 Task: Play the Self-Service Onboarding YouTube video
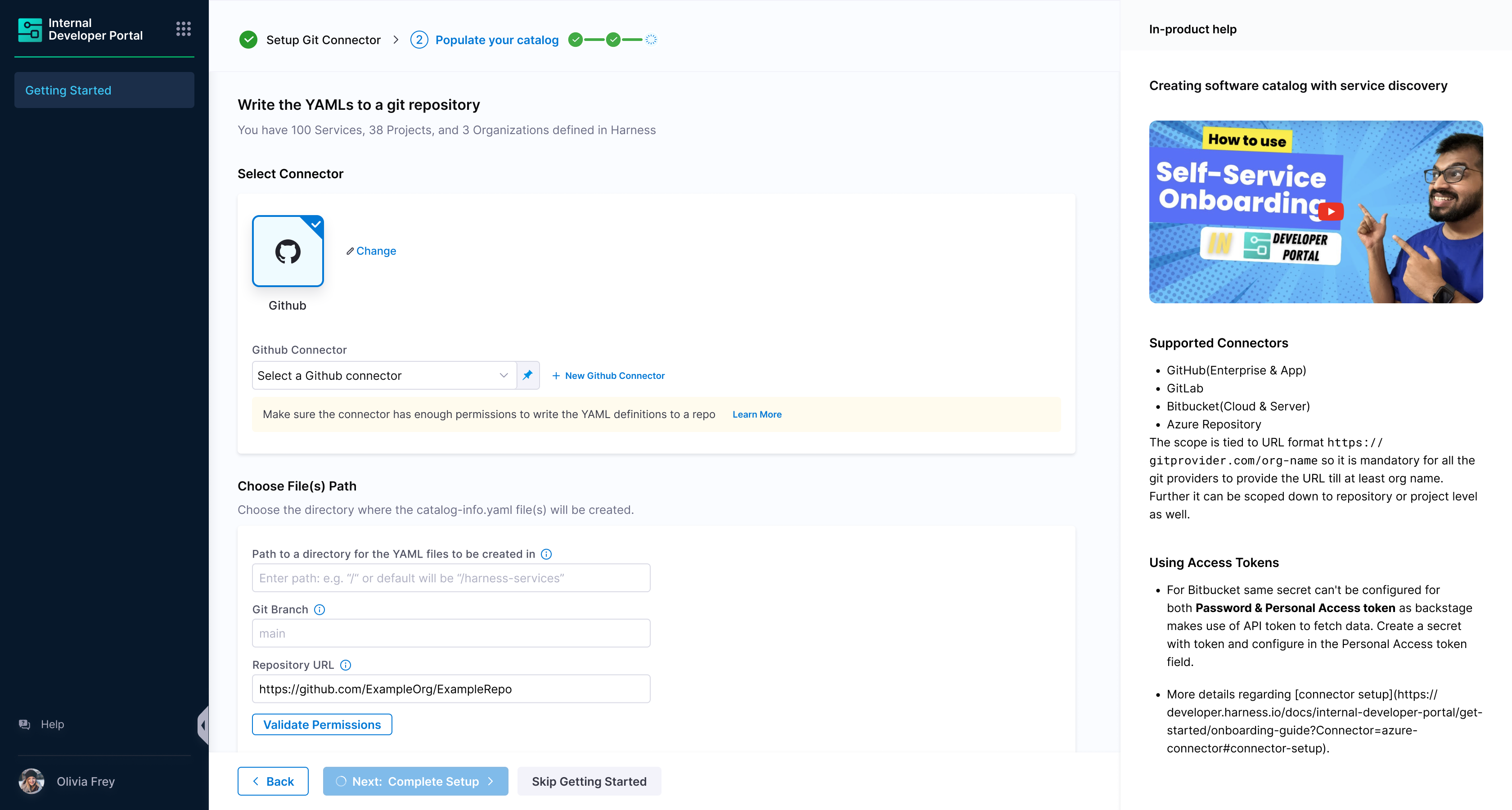[1330, 212]
